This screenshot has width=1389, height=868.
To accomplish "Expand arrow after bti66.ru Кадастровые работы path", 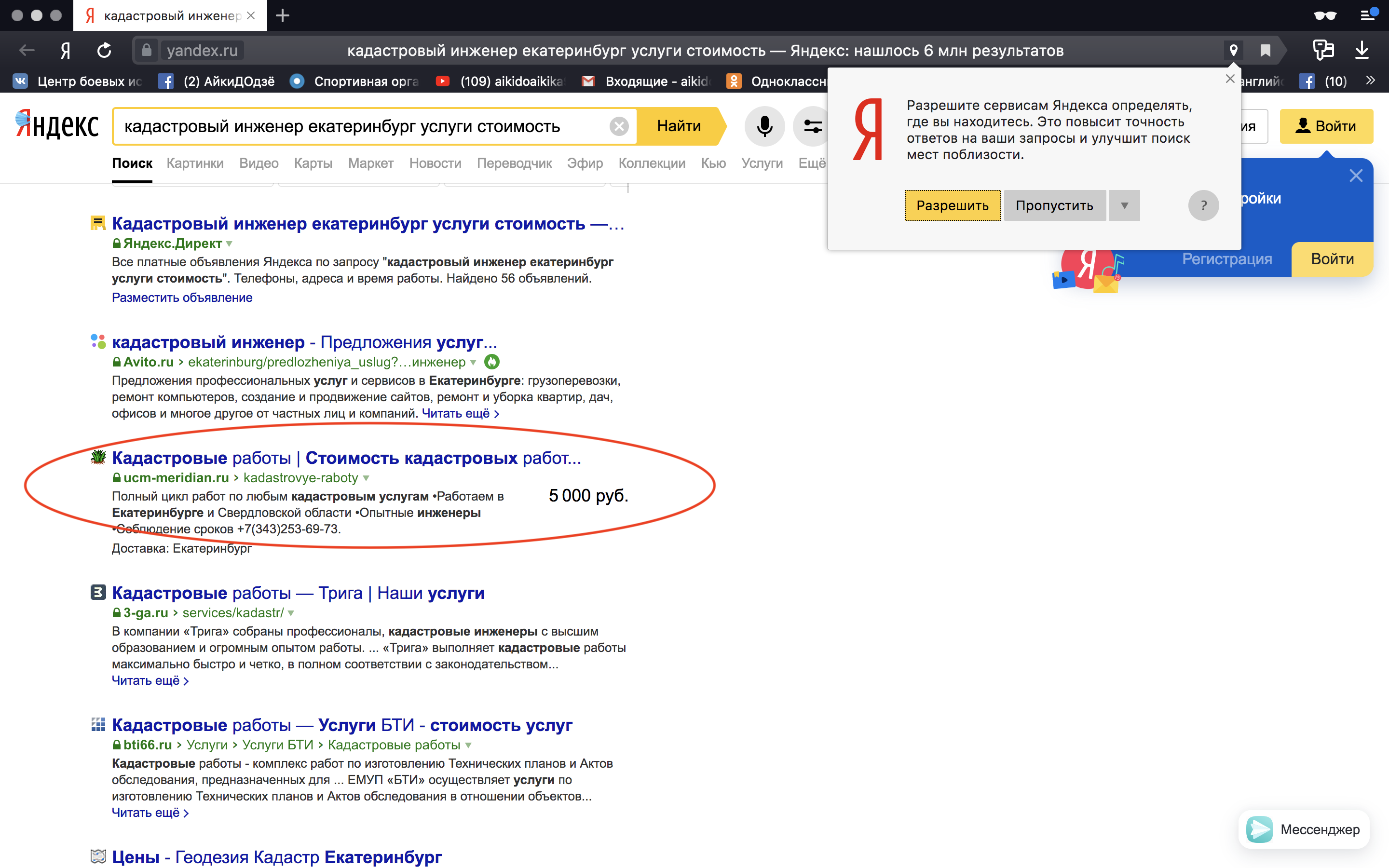I will (468, 745).
